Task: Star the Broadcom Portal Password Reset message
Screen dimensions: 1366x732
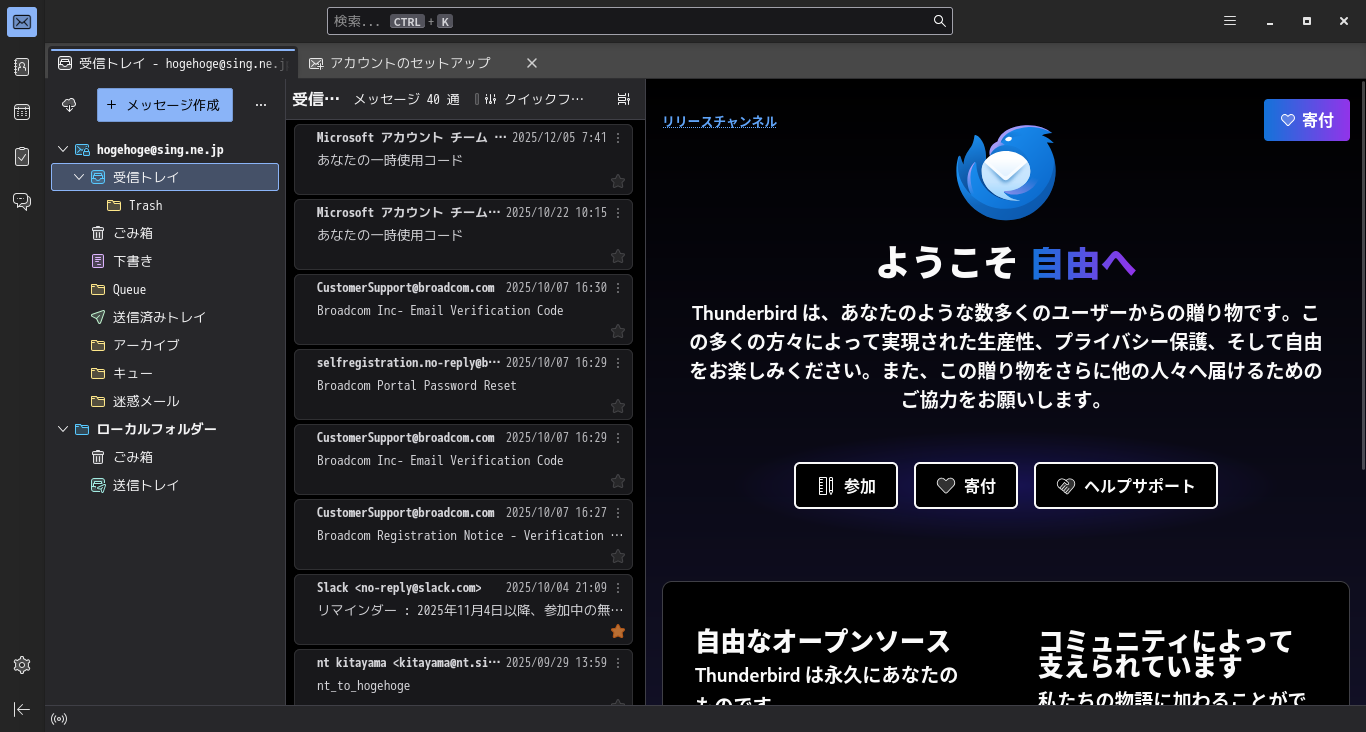Action: 618,406
